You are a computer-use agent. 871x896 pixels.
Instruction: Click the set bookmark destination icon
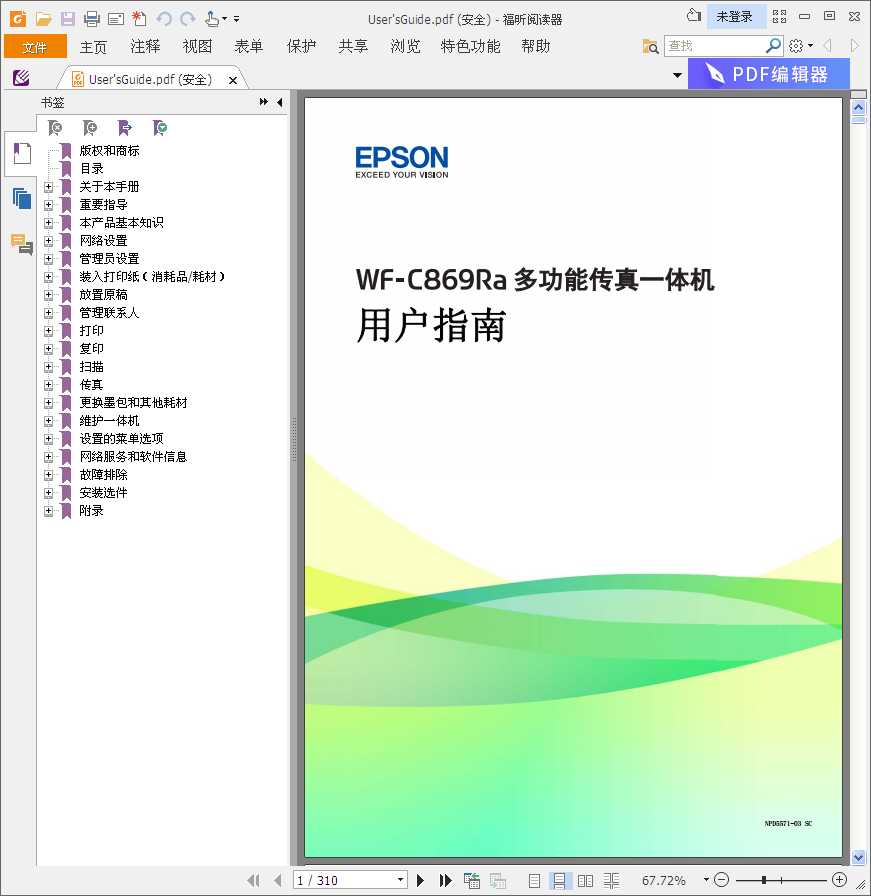125,128
